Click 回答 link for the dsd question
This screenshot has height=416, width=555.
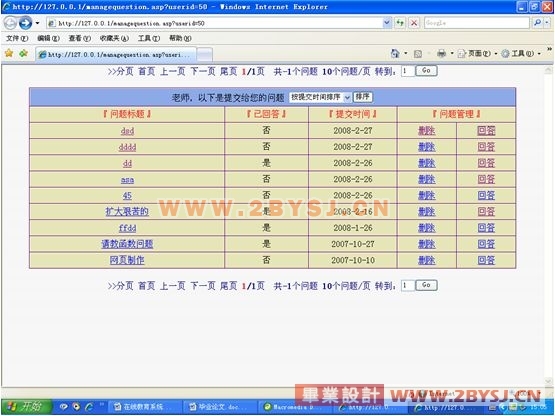(486, 131)
